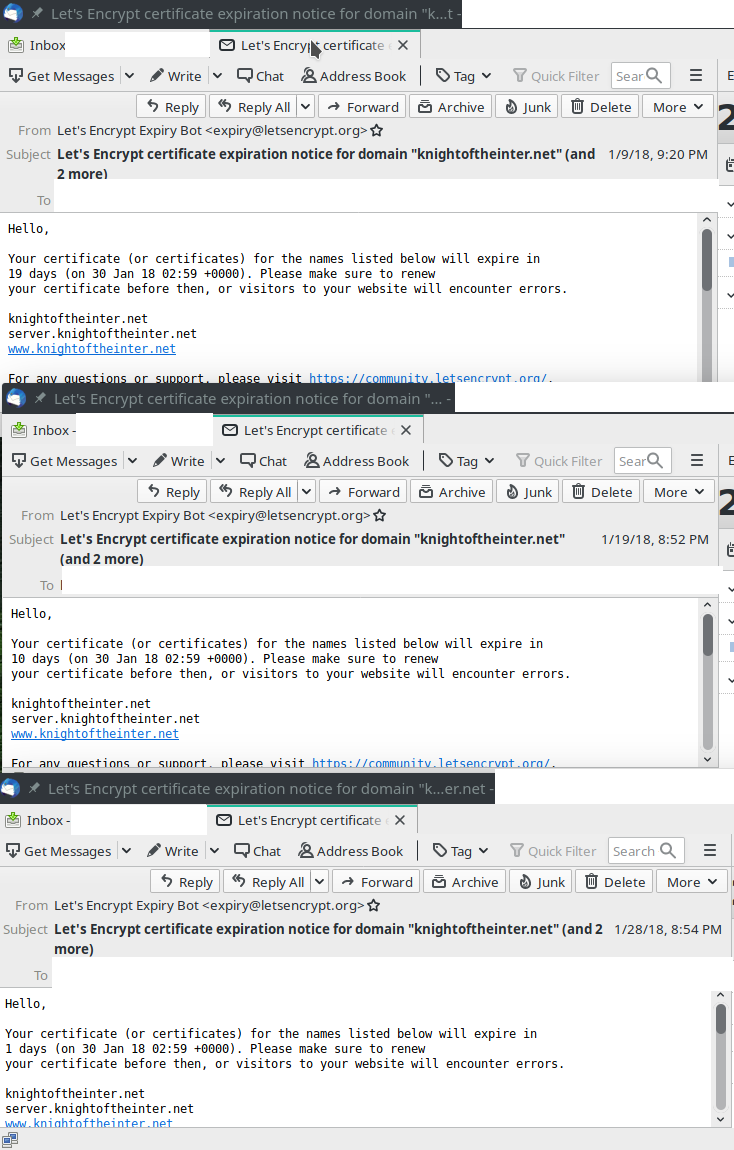Screen dimensions: 734x1150
Task: Click message scrollbar in the 1/9/18 email window
Action: pyautogui.click(x=707, y=260)
